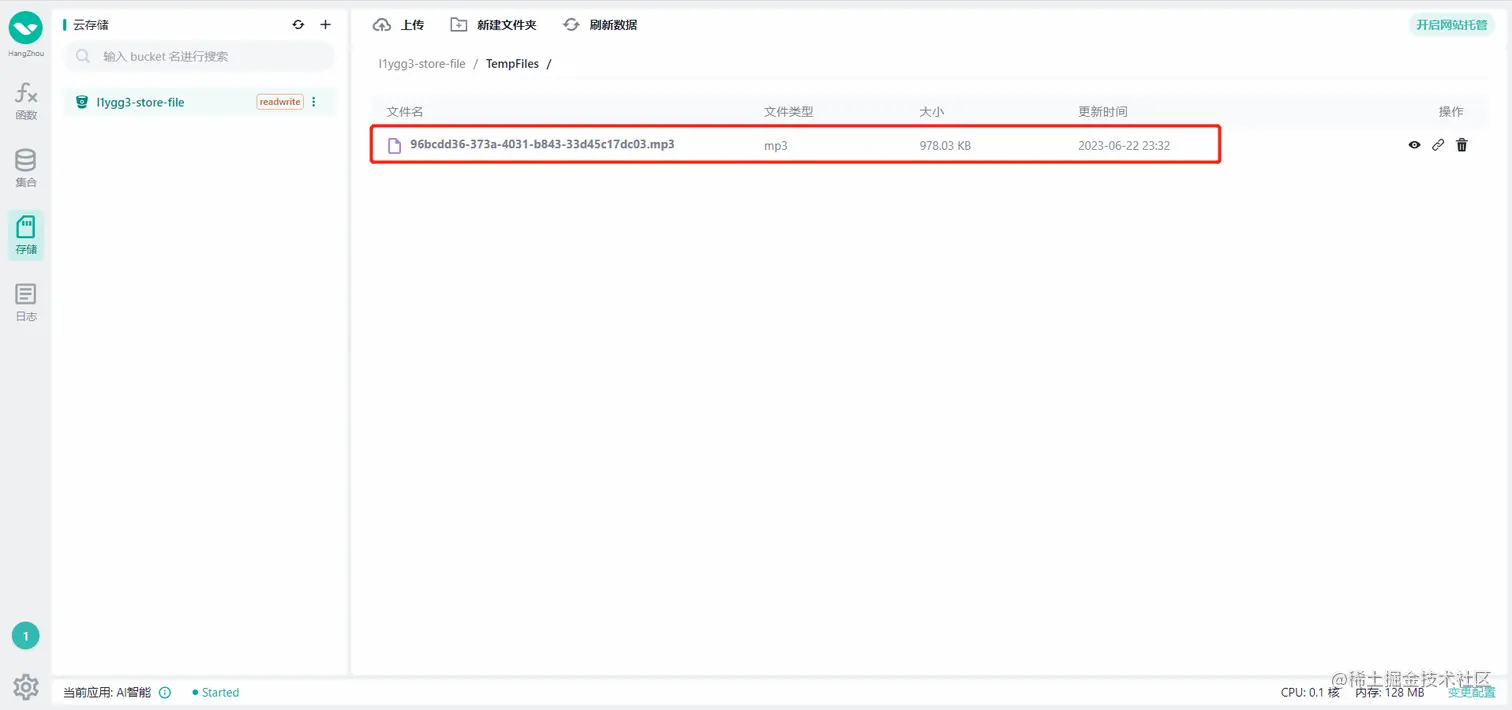Click the 文件类型 column header

(789, 112)
